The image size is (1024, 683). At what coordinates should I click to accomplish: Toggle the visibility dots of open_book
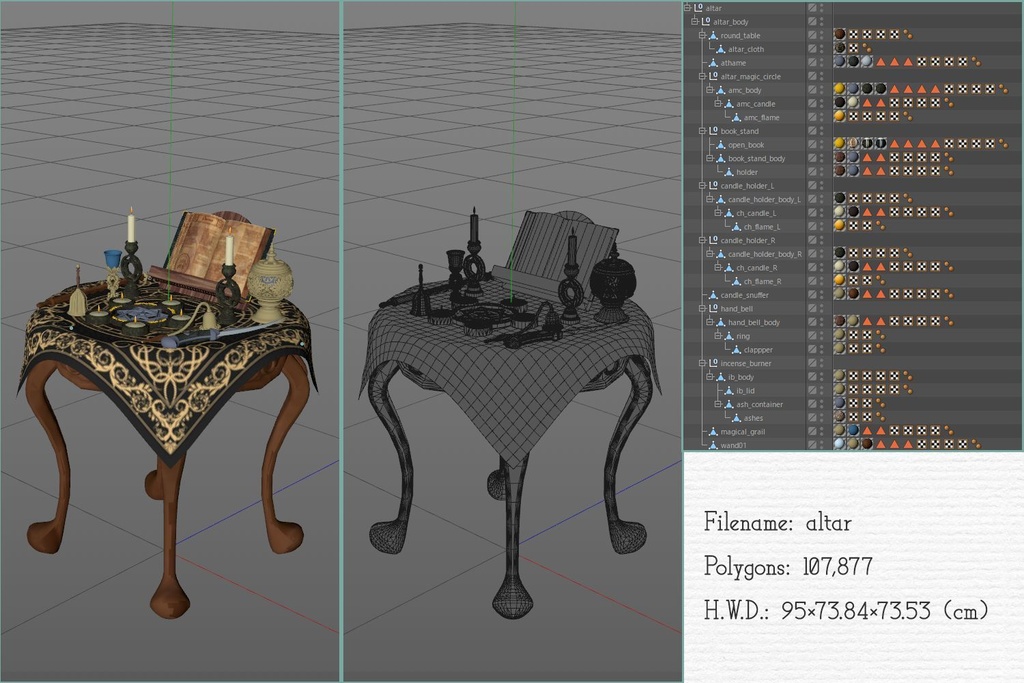(822, 144)
